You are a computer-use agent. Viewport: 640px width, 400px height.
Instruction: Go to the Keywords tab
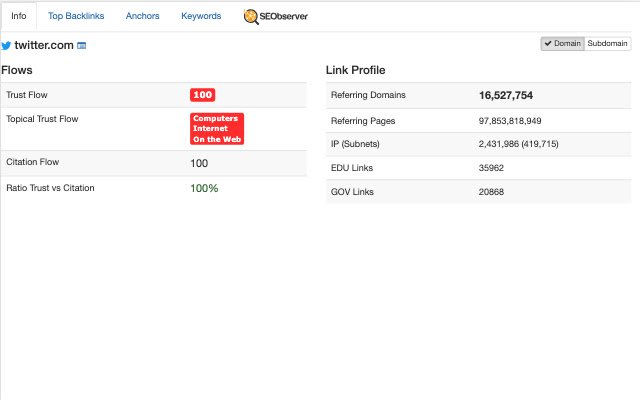pyautogui.click(x=201, y=16)
